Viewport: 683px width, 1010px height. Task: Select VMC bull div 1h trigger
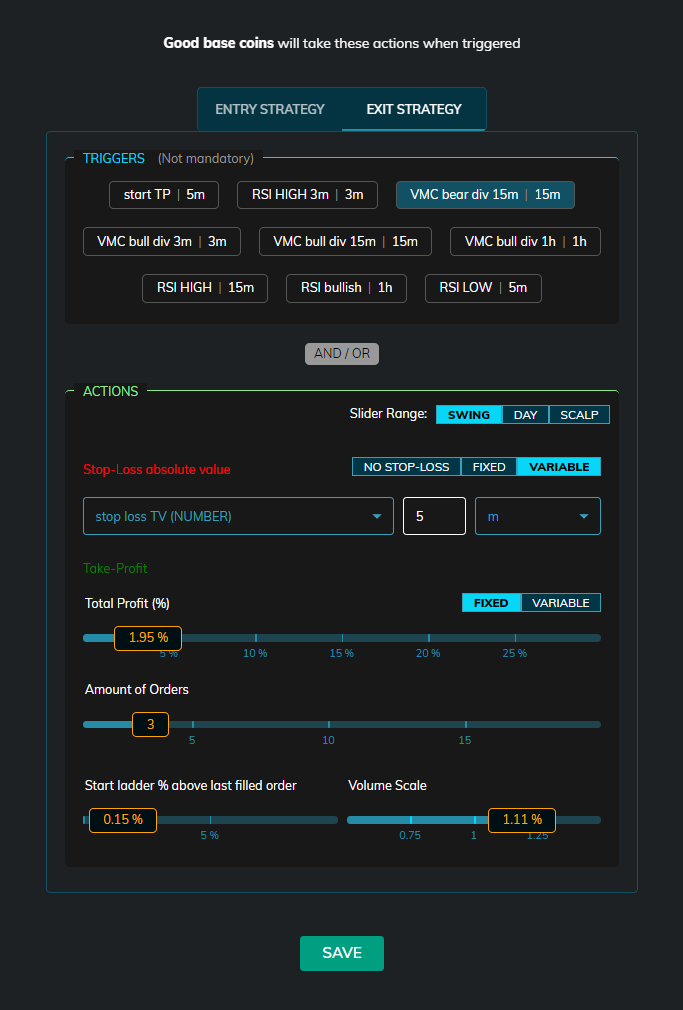[525, 241]
